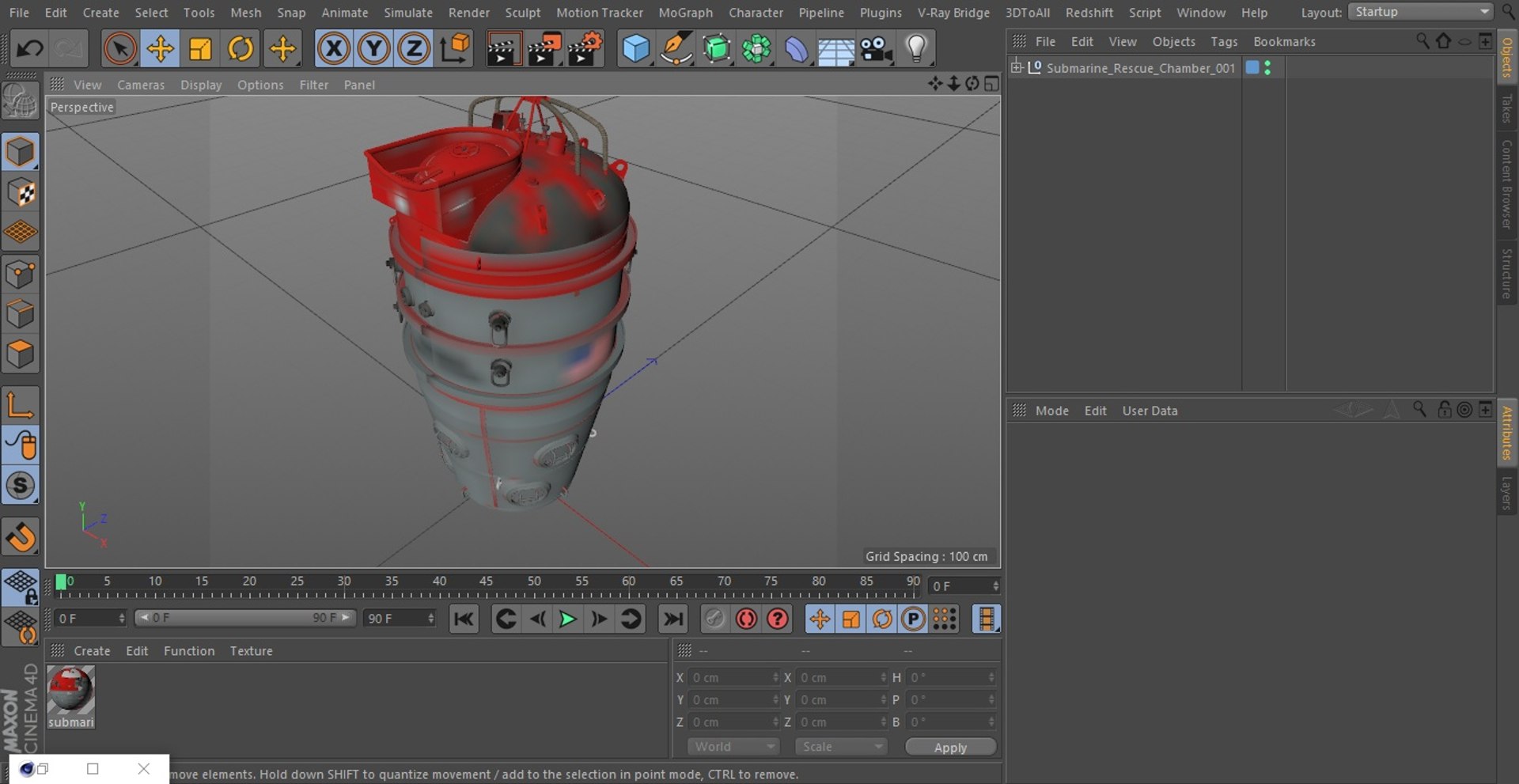Open the Layout Startup dropdown
Screen dimensions: 1519x784
click(1420, 12)
